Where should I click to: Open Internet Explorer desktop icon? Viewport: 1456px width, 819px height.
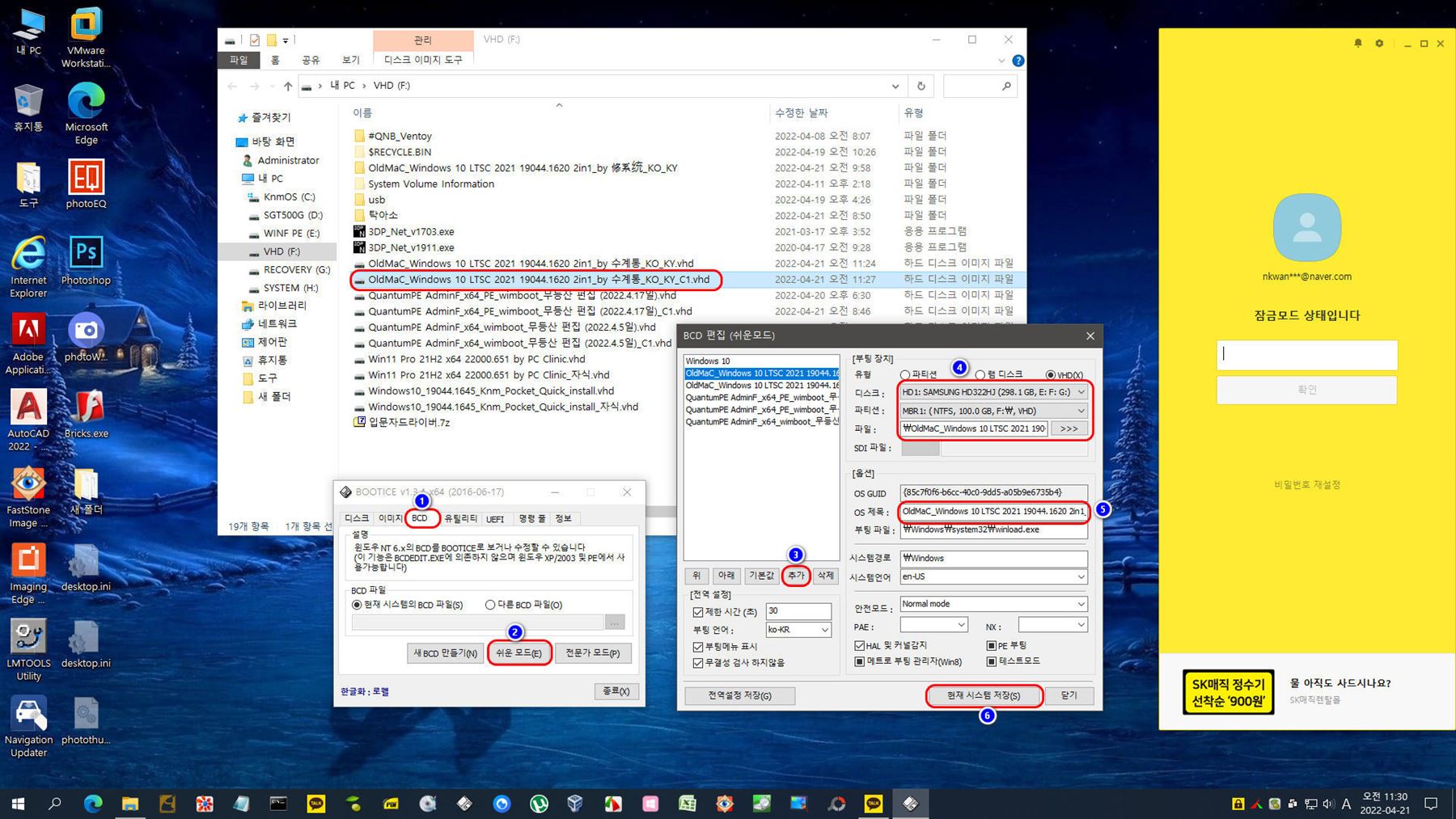pos(28,268)
